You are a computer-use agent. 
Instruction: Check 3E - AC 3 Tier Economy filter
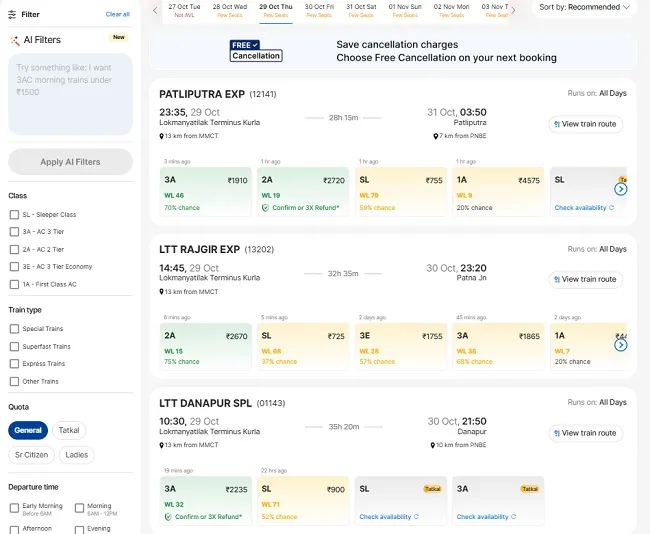point(15,266)
